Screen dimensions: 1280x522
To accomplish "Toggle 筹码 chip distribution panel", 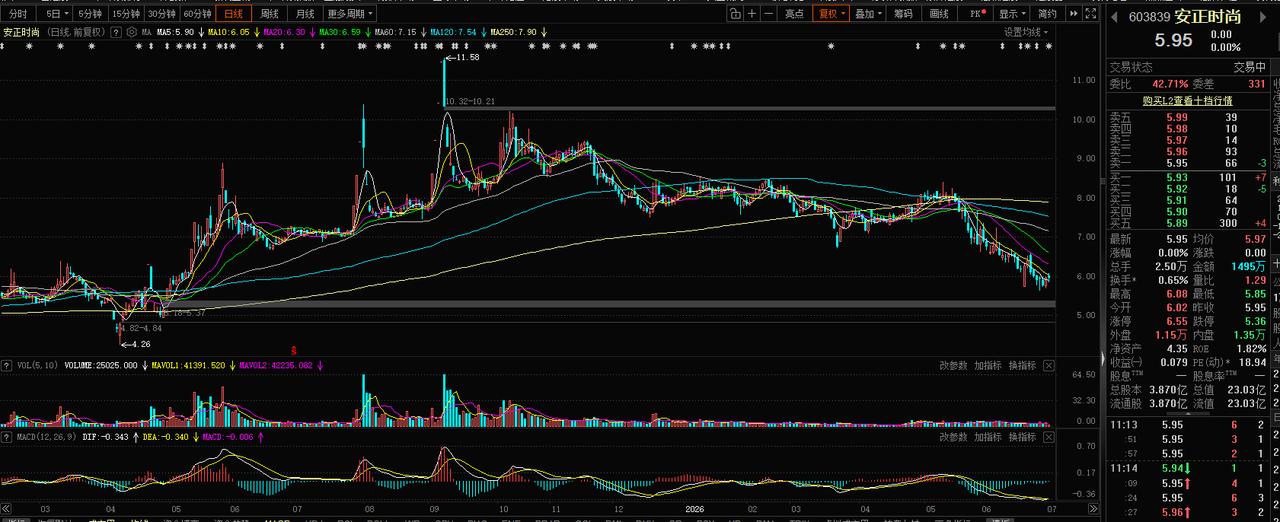I will (903, 14).
